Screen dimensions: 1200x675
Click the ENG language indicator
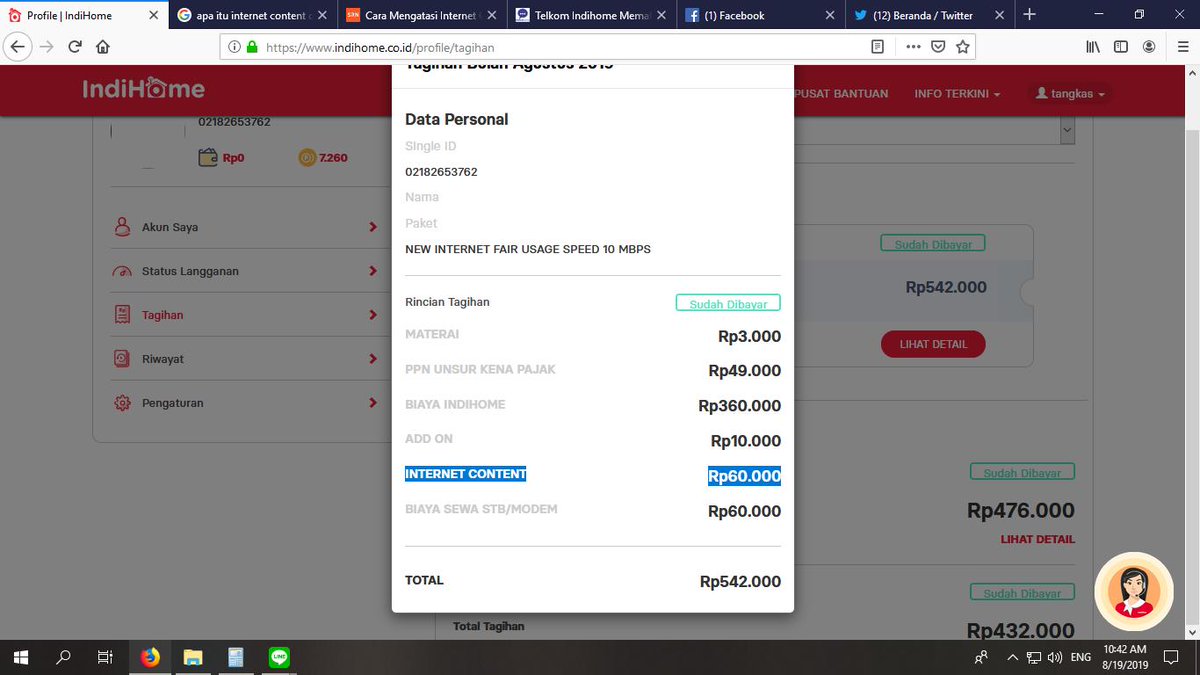(x=1080, y=657)
